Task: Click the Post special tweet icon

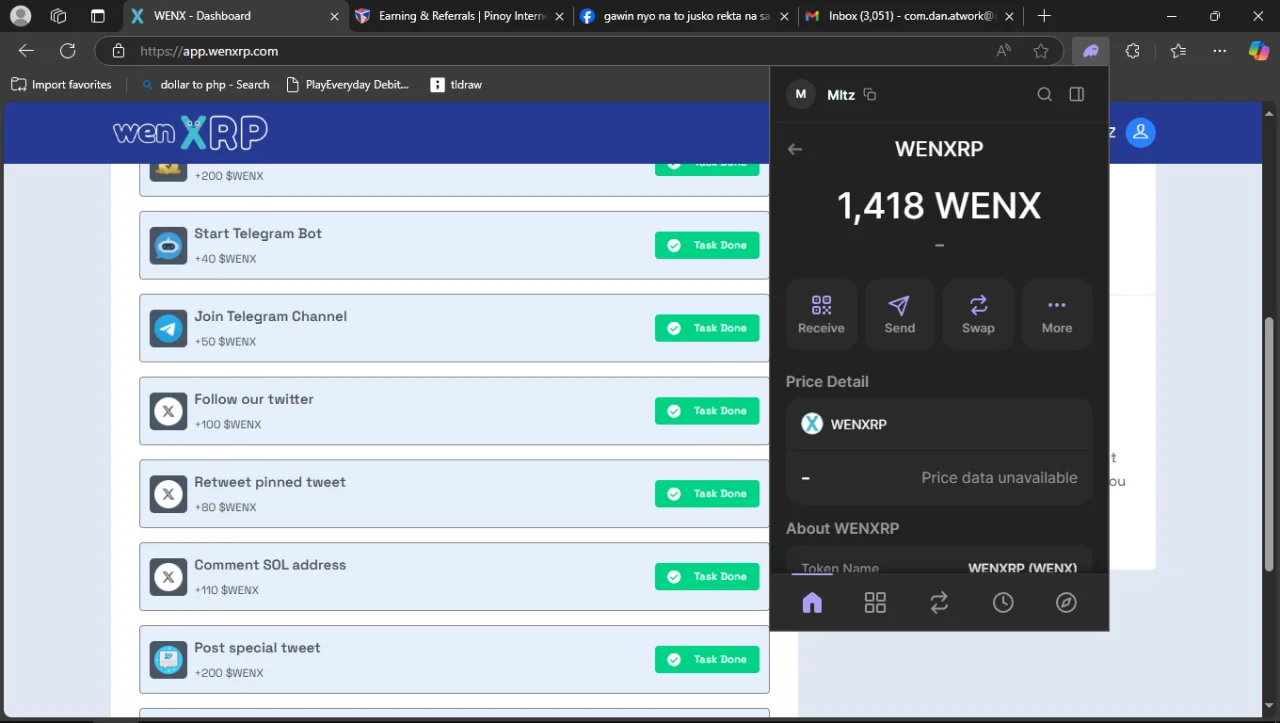Action: click(169, 660)
